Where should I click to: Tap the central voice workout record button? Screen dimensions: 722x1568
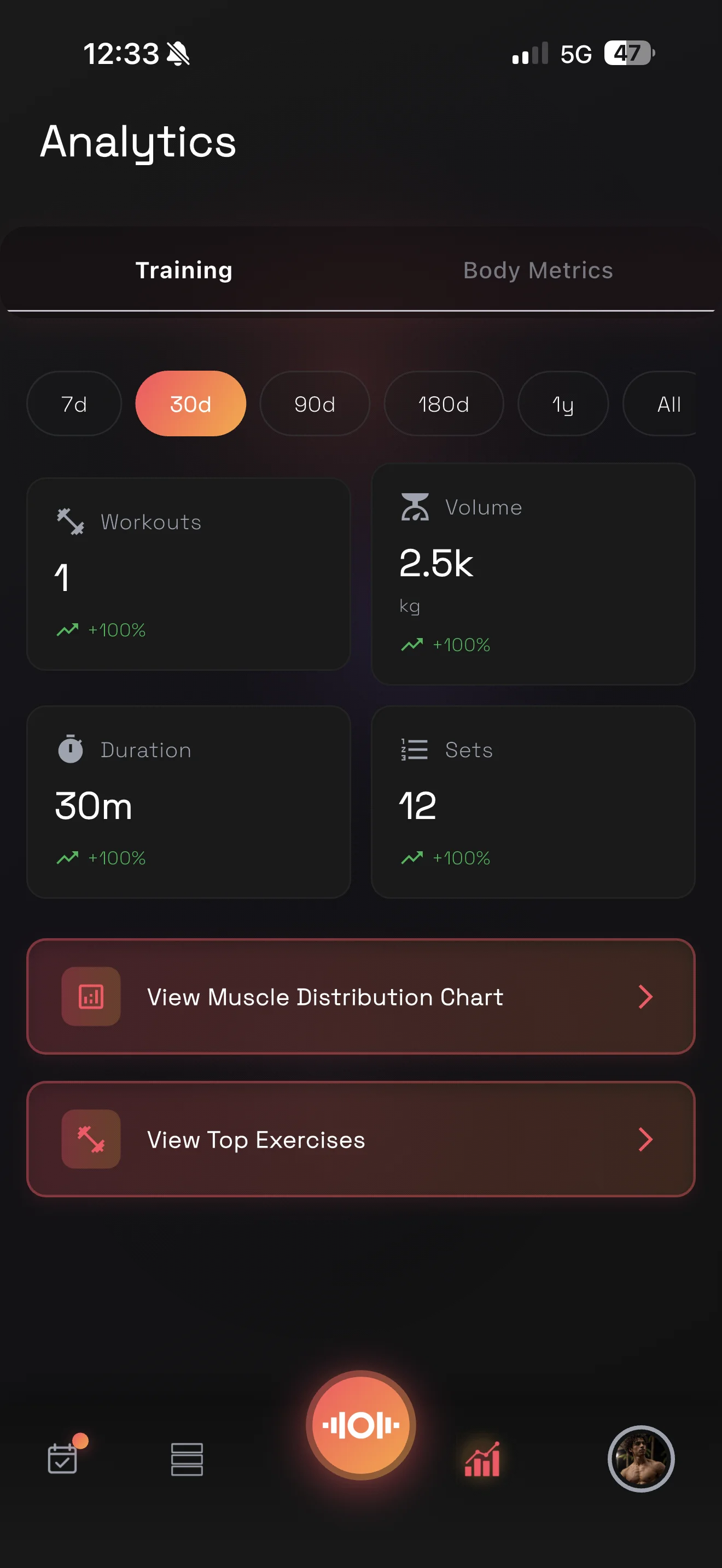point(360,1425)
